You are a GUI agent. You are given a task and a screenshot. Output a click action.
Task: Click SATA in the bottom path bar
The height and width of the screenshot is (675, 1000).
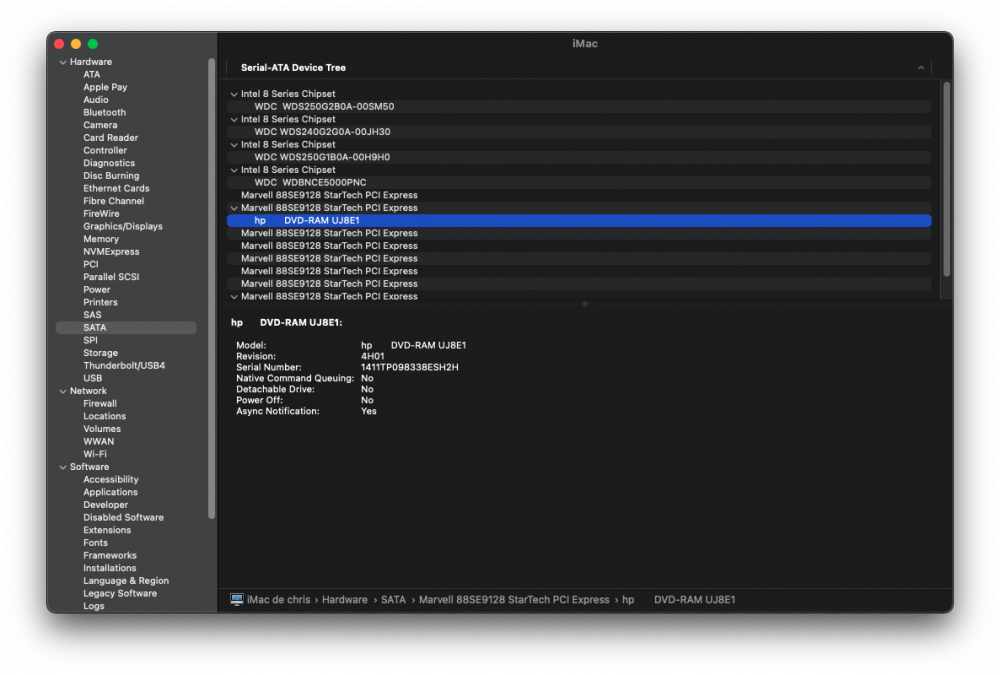(393, 600)
